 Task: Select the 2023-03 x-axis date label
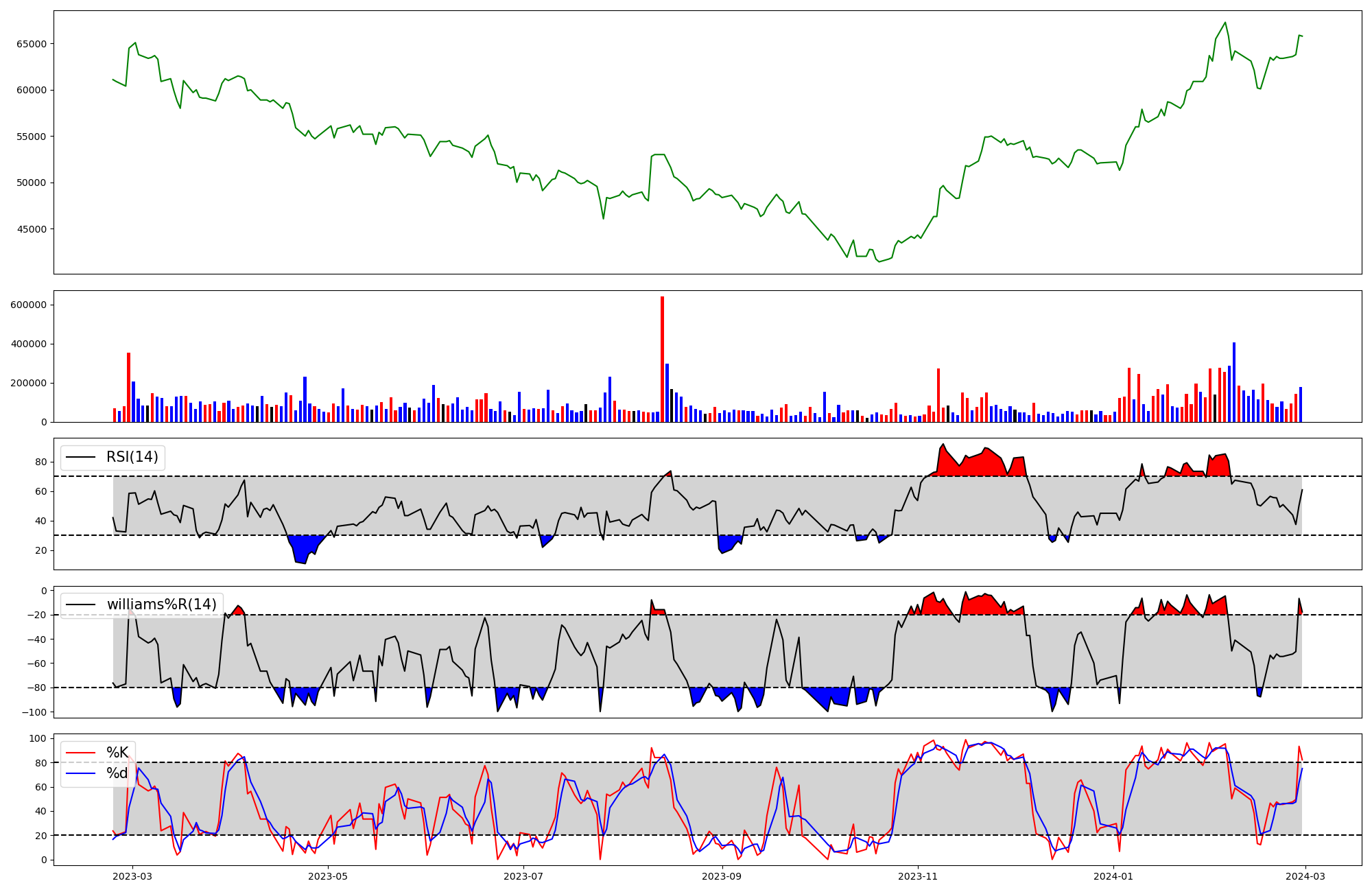click(x=132, y=876)
